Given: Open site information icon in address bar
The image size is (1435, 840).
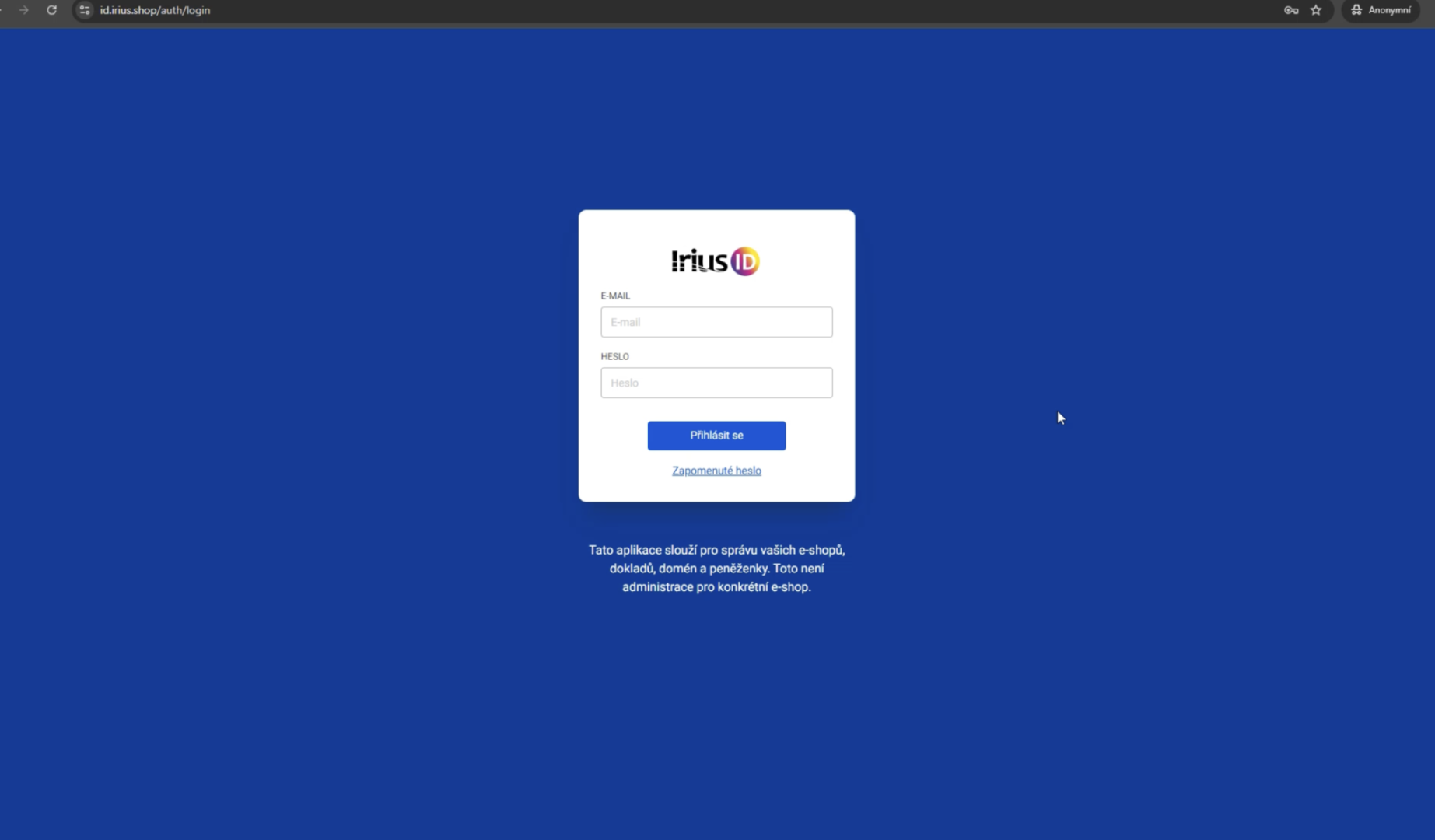Looking at the screenshot, I should coord(85,10).
